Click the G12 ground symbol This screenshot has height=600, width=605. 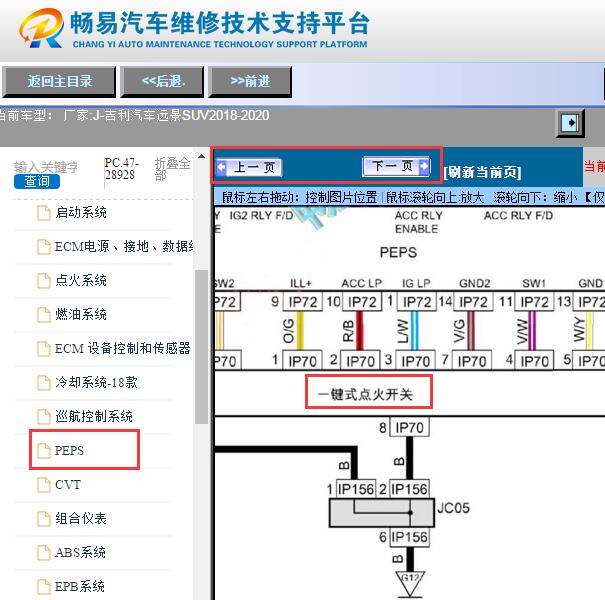click(x=410, y=584)
